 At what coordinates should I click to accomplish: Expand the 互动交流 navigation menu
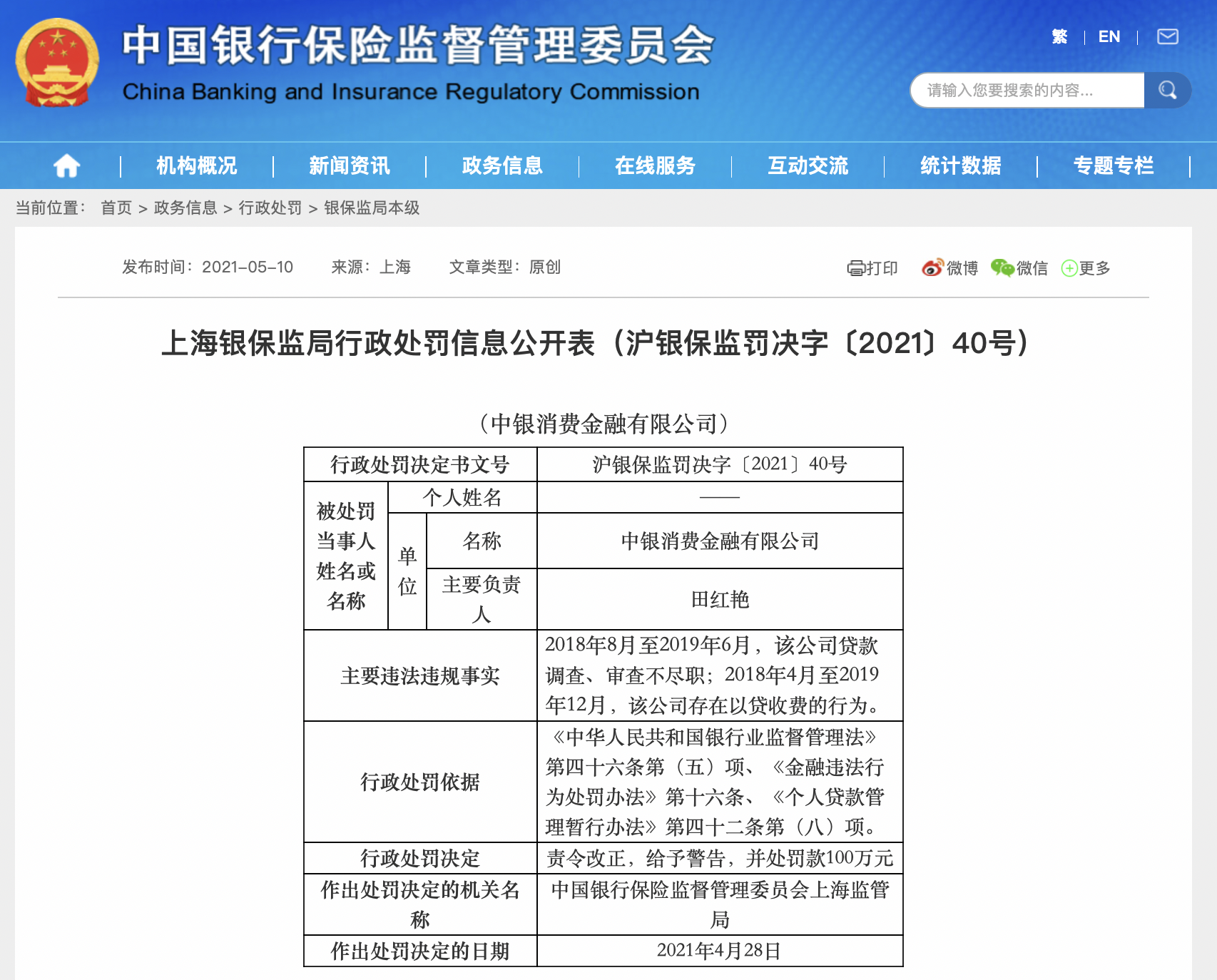(x=808, y=165)
